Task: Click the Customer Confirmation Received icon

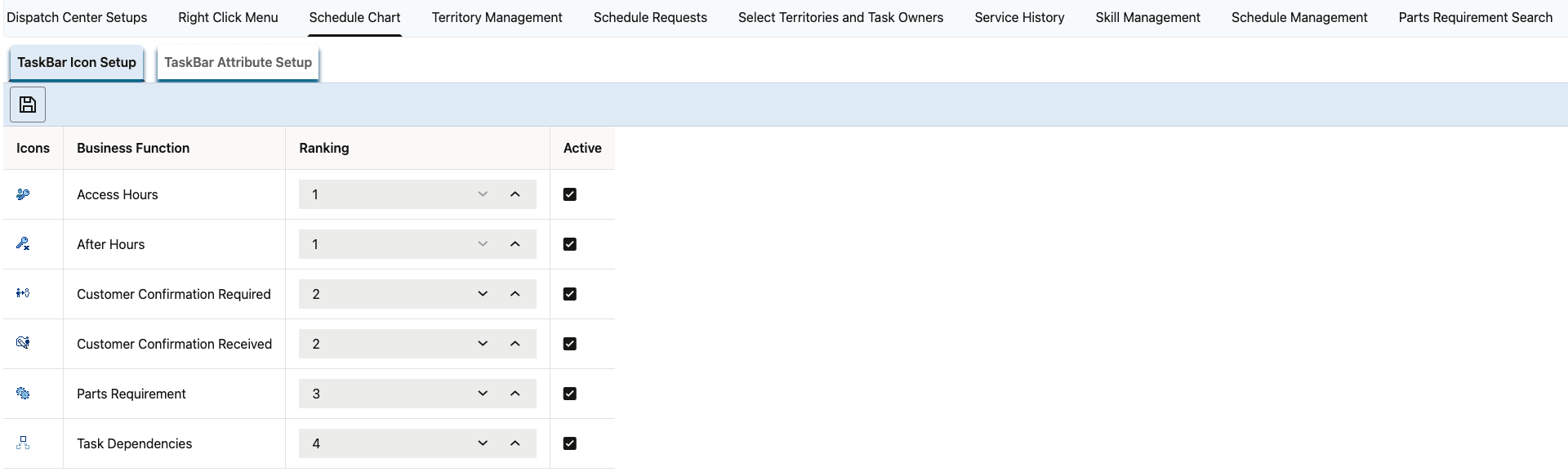Action: click(x=23, y=343)
